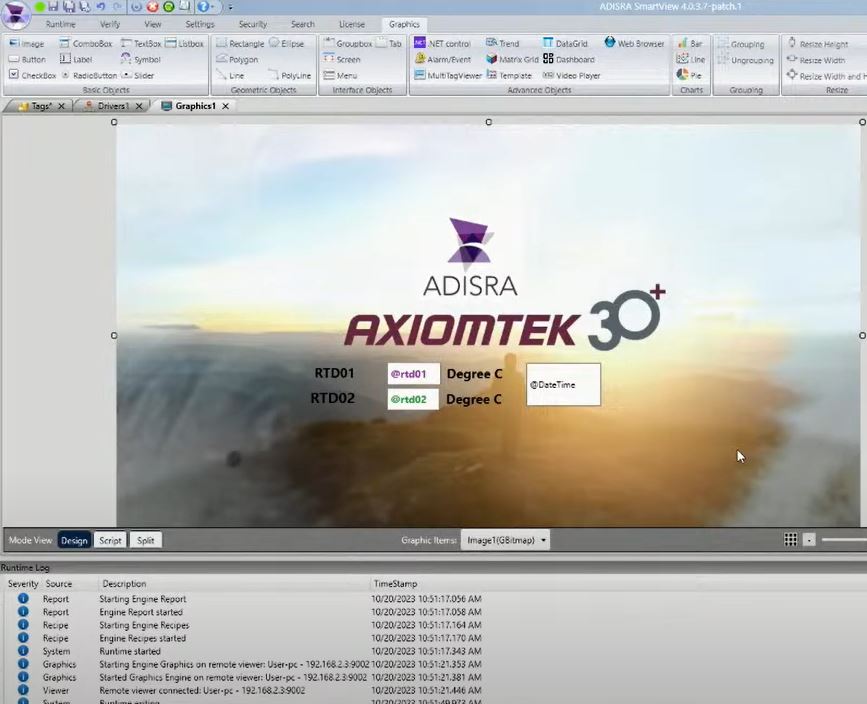The height and width of the screenshot is (704, 867).
Task: Open the Runtime ribbon tab
Action: (x=60, y=24)
